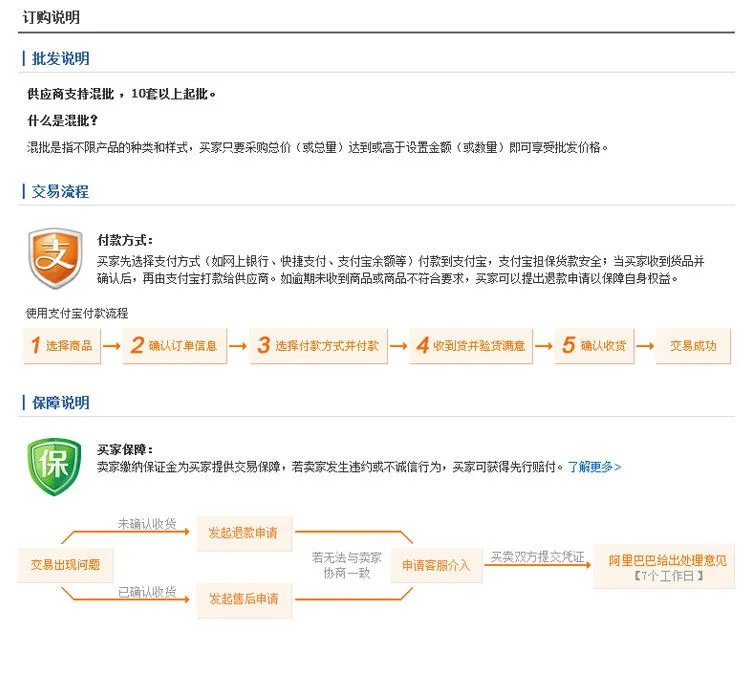Click the 订购说明 page title
Viewport: 750px width, 687px height.
point(51,18)
